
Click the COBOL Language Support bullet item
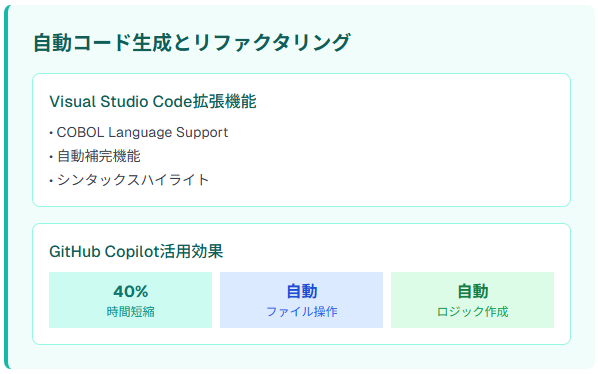pyautogui.click(x=139, y=132)
